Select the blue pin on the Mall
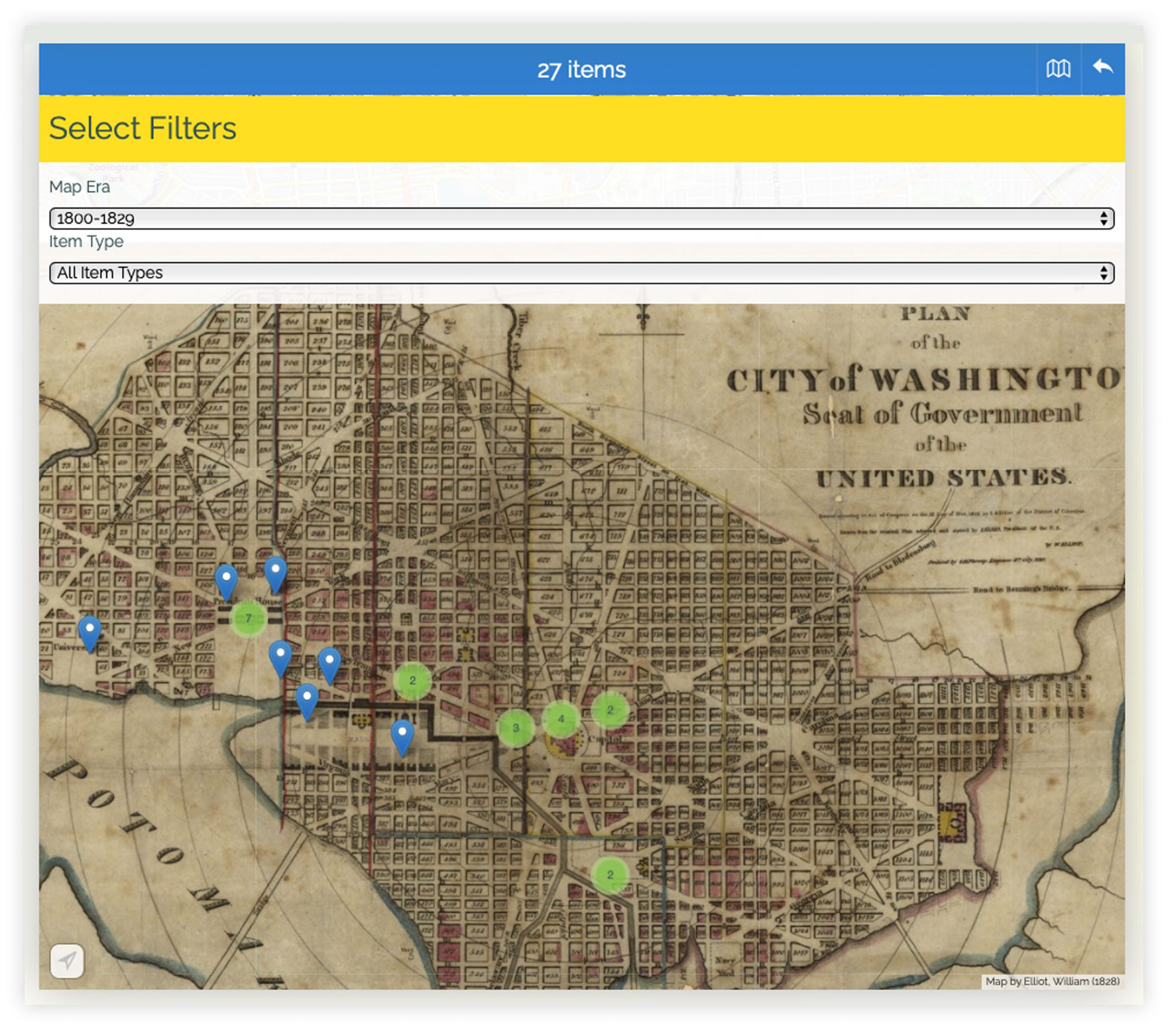The height and width of the screenshot is (1036, 1168). pyautogui.click(x=401, y=738)
